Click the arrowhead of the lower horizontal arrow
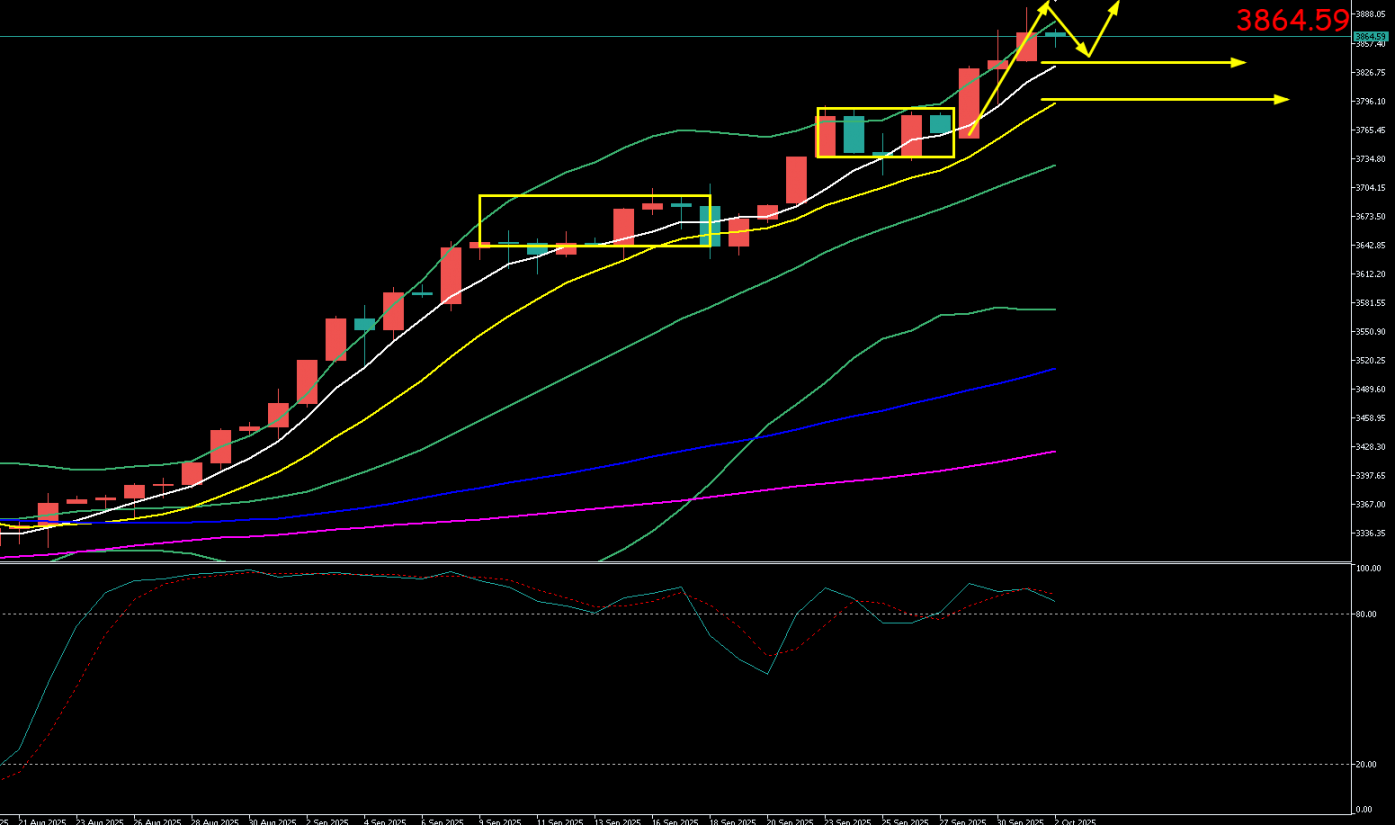The image size is (1395, 825). click(1282, 99)
